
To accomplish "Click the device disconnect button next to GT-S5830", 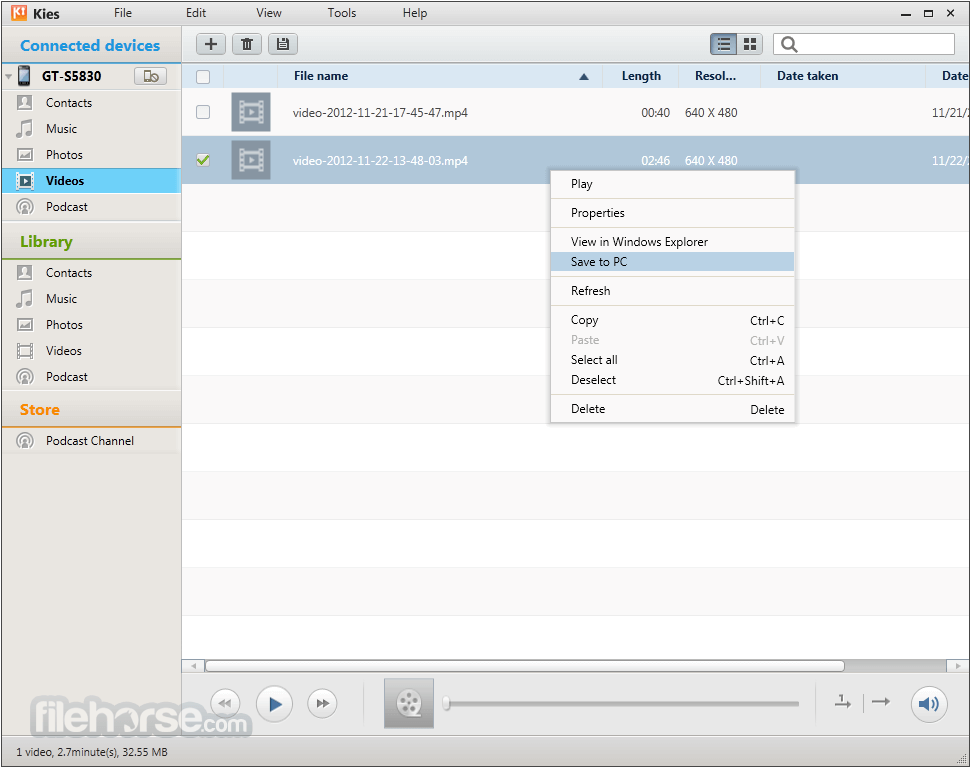I will (x=150, y=76).
